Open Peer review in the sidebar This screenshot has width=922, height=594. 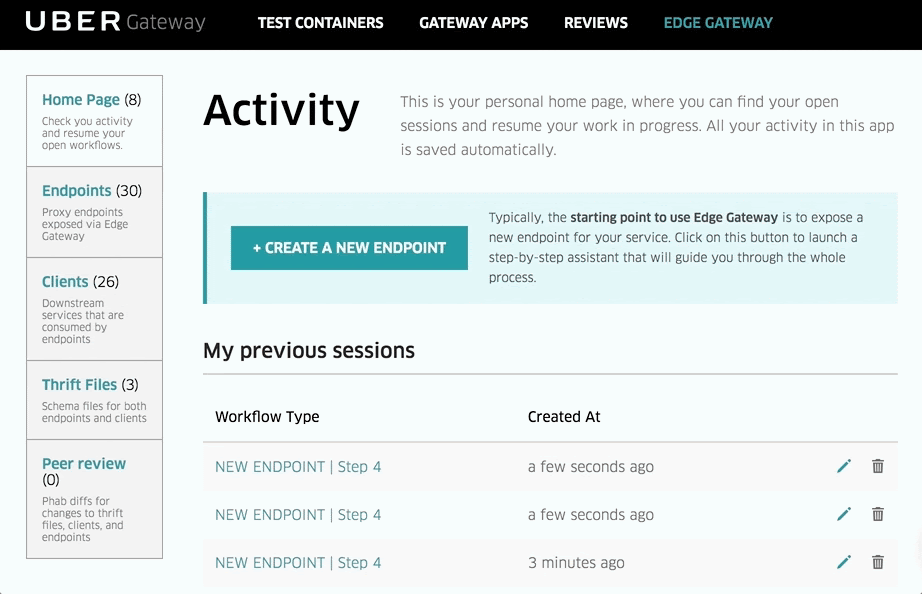pos(84,463)
